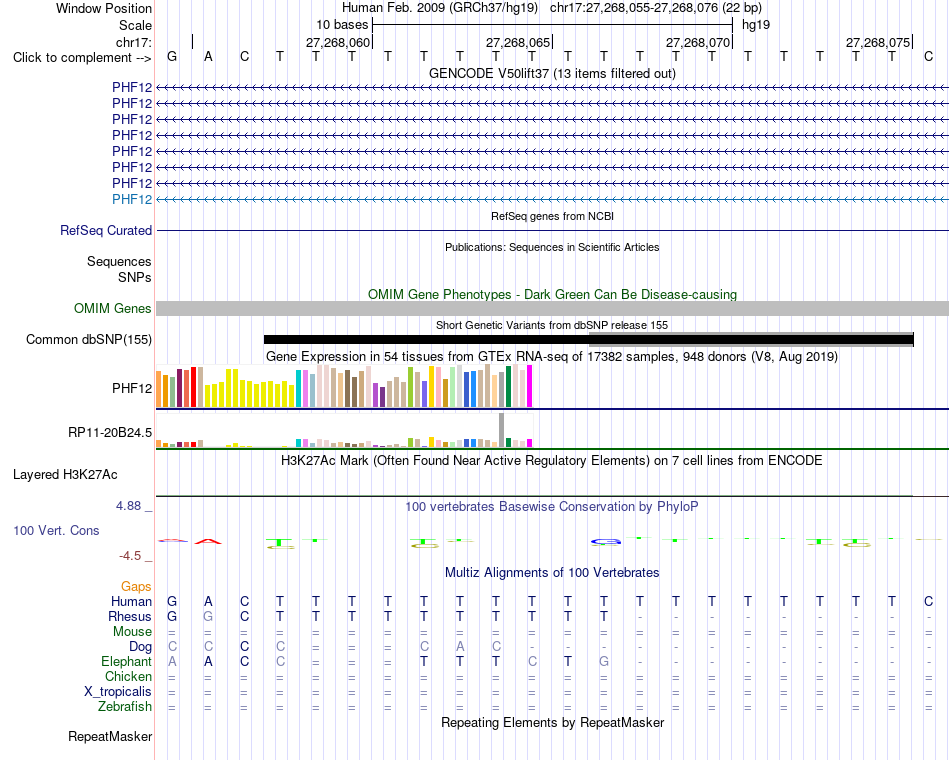Viewport: 950px width, 760px height.
Task: Click the OMIM Gene Phenotypes green title
Action: coord(552,295)
